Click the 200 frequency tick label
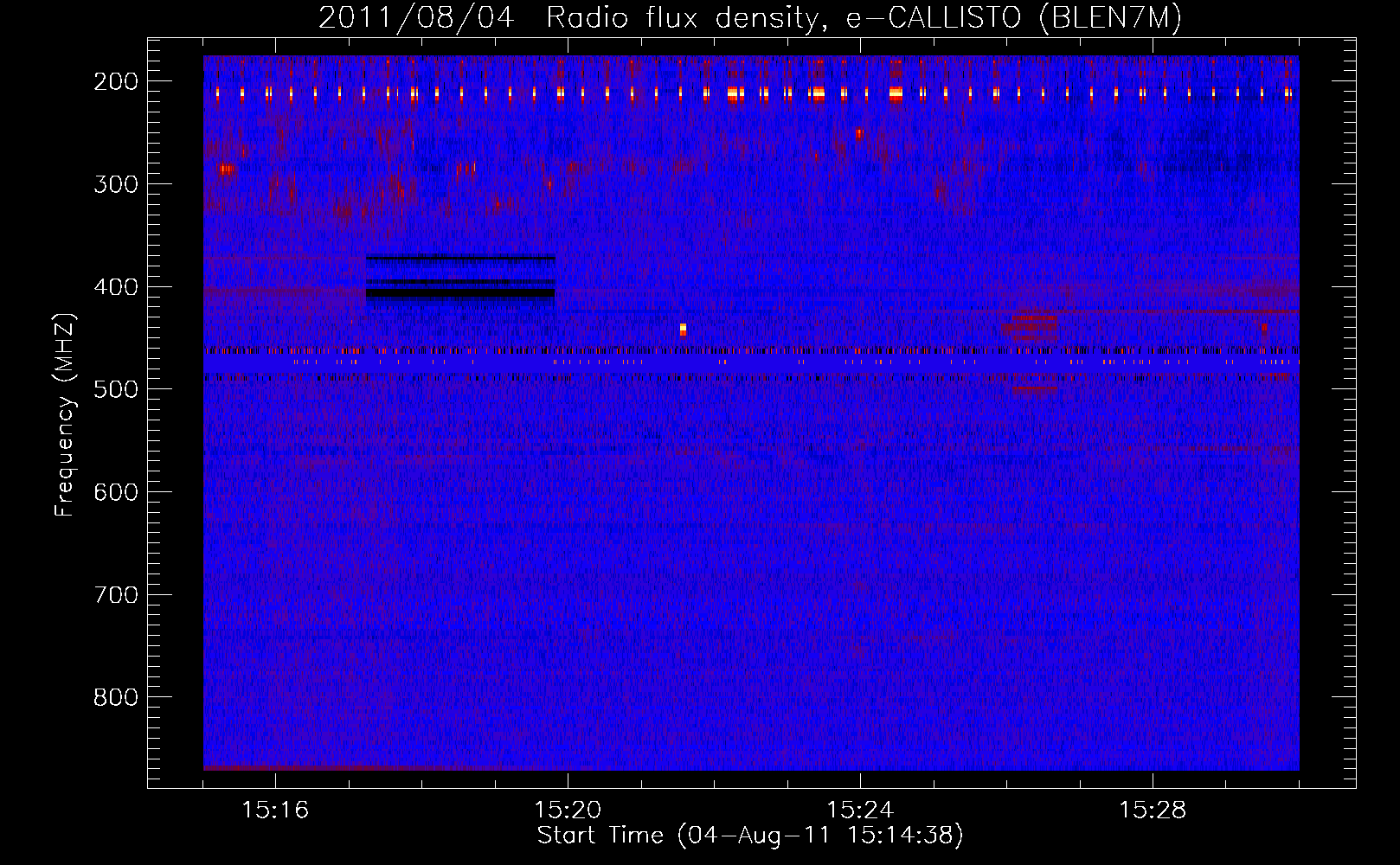Image resolution: width=1400 pixels, height=865 pixels. coord(116,81)
